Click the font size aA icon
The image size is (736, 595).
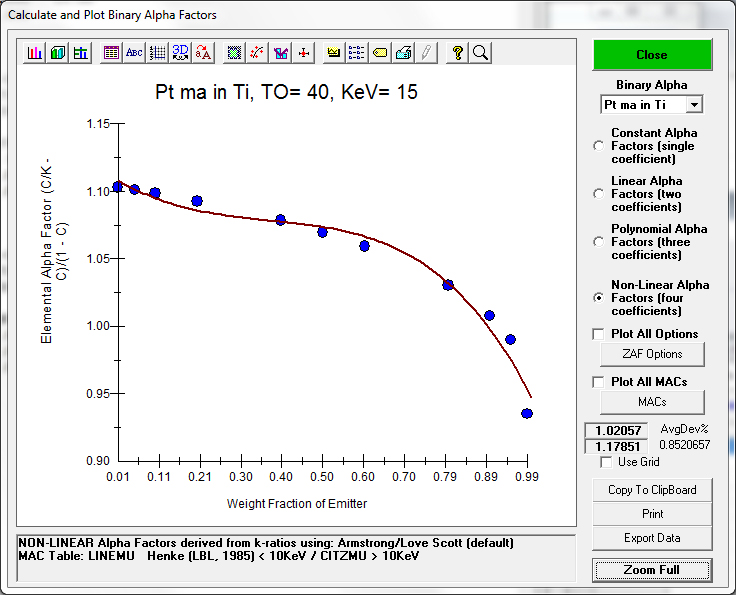203,53
